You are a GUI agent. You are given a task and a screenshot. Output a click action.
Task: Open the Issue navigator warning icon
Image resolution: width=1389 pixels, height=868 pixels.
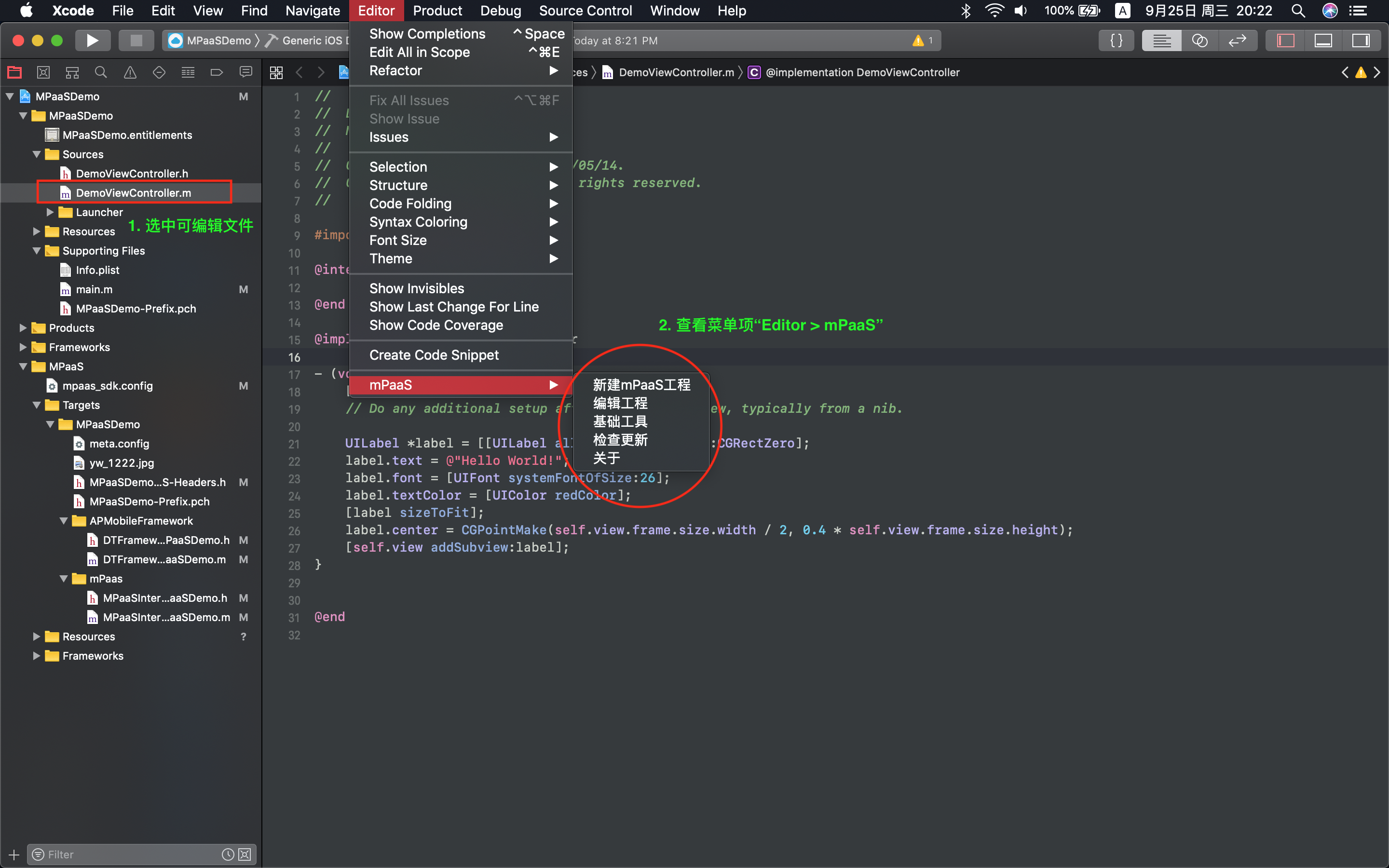pyautogui.click(x=130, y=72)
